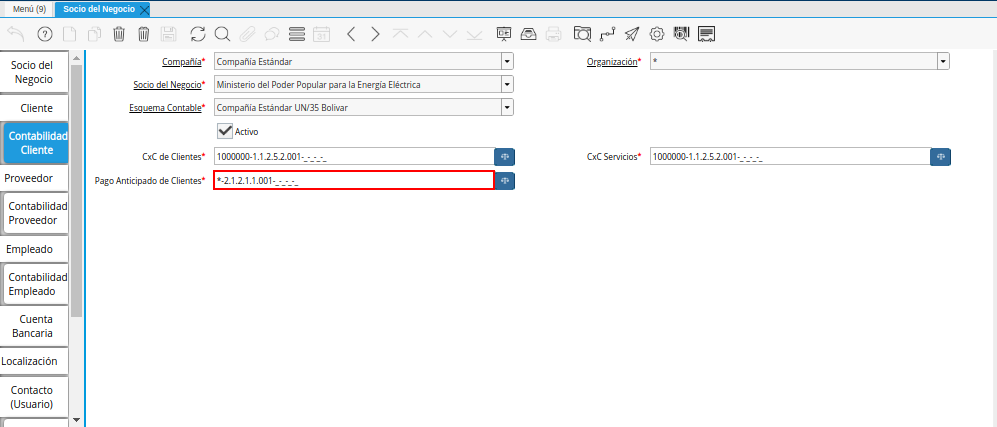Expand the Compañía dropdown

(x=507, y=62)
